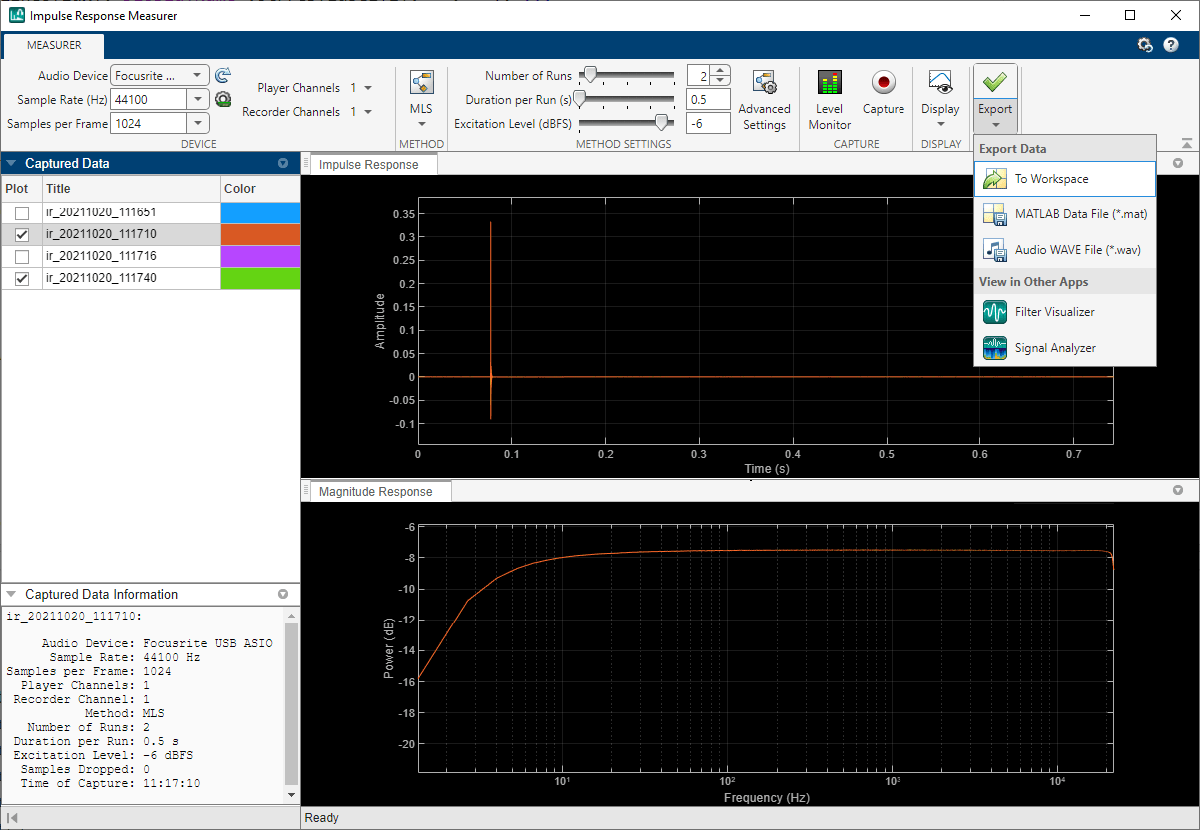The width and height of the screenshot is (1200, 830).
Task: Open Signal Analyzer from export menu
Action: (x=1055, y=348)
